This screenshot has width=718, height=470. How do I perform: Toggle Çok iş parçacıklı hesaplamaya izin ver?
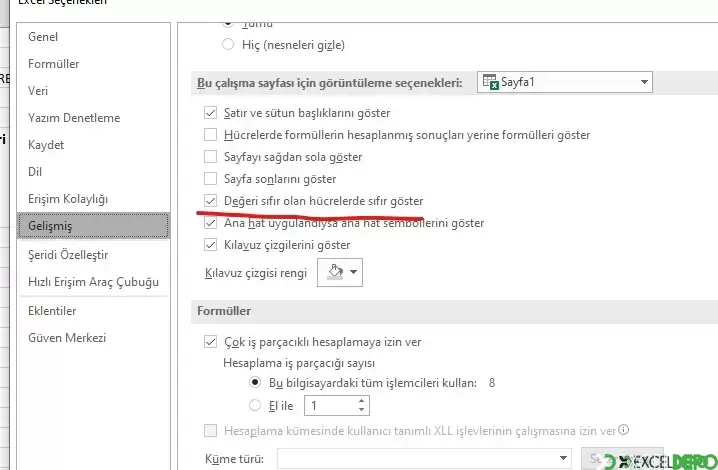pos(210,342)
